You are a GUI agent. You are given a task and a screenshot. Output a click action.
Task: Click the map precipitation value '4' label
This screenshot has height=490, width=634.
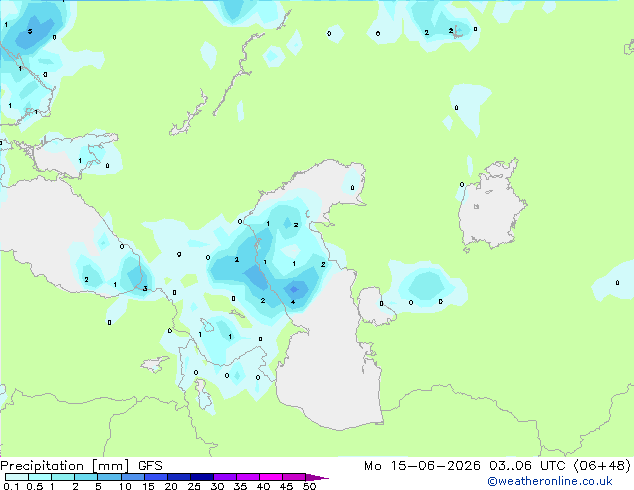[293, 302]
